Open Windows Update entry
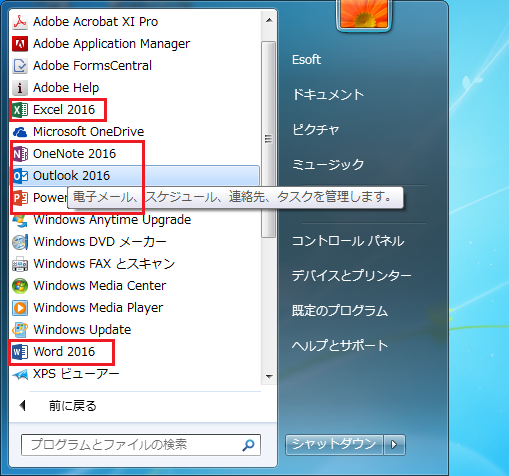Screen dimensions: 509x476 [x=82, y=330]
